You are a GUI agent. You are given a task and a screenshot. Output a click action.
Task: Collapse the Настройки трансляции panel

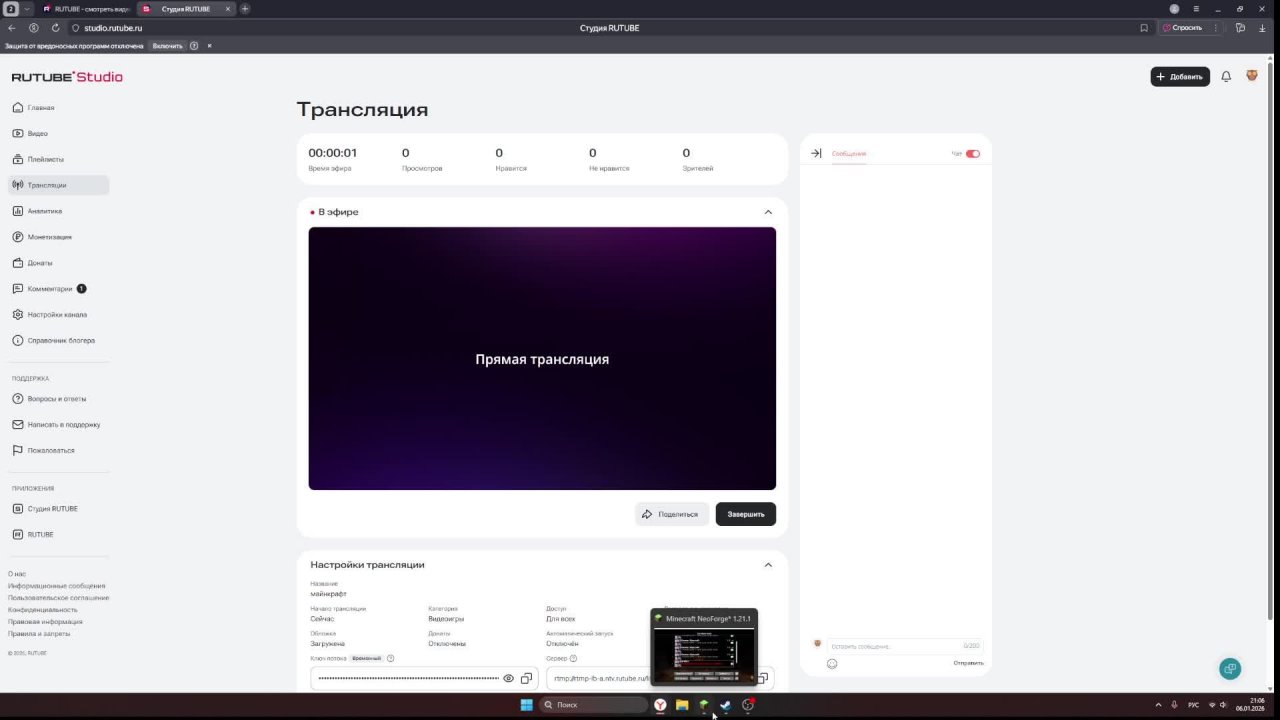pyautogui.click(x=768, y=565)
